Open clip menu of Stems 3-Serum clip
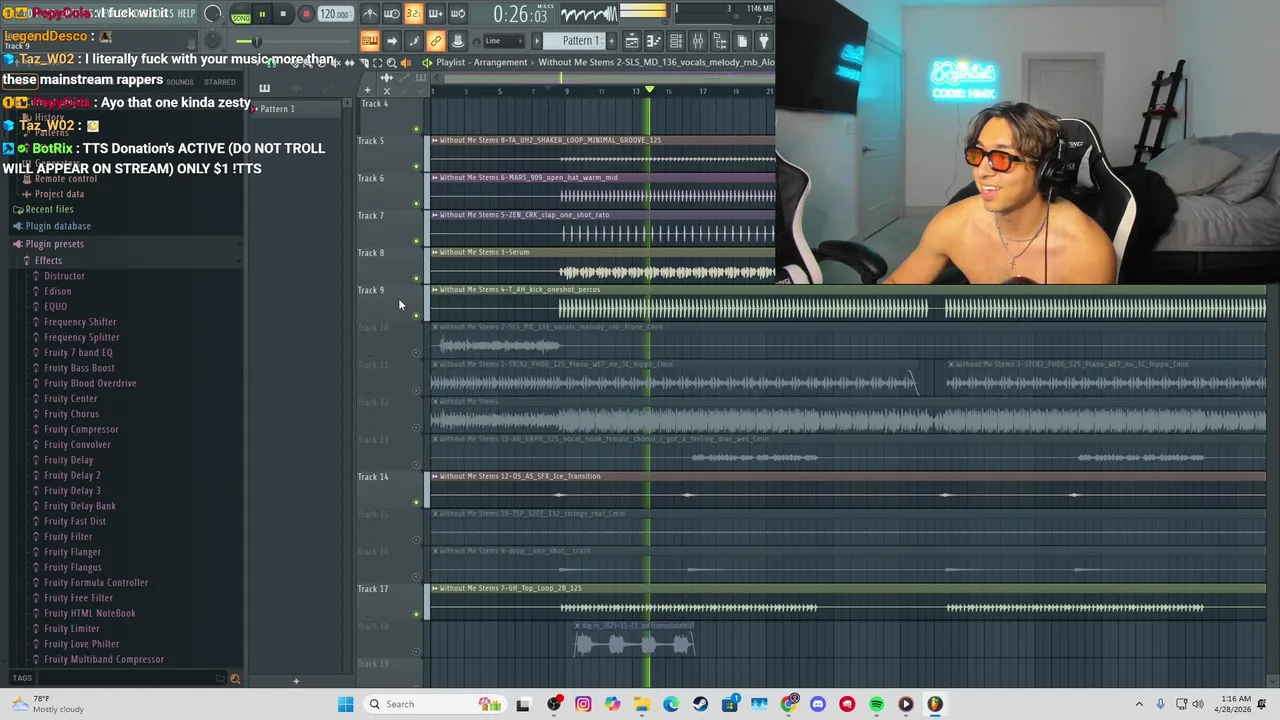The width and height of the screenshot is (1280, 720). [x=435, y=252]
